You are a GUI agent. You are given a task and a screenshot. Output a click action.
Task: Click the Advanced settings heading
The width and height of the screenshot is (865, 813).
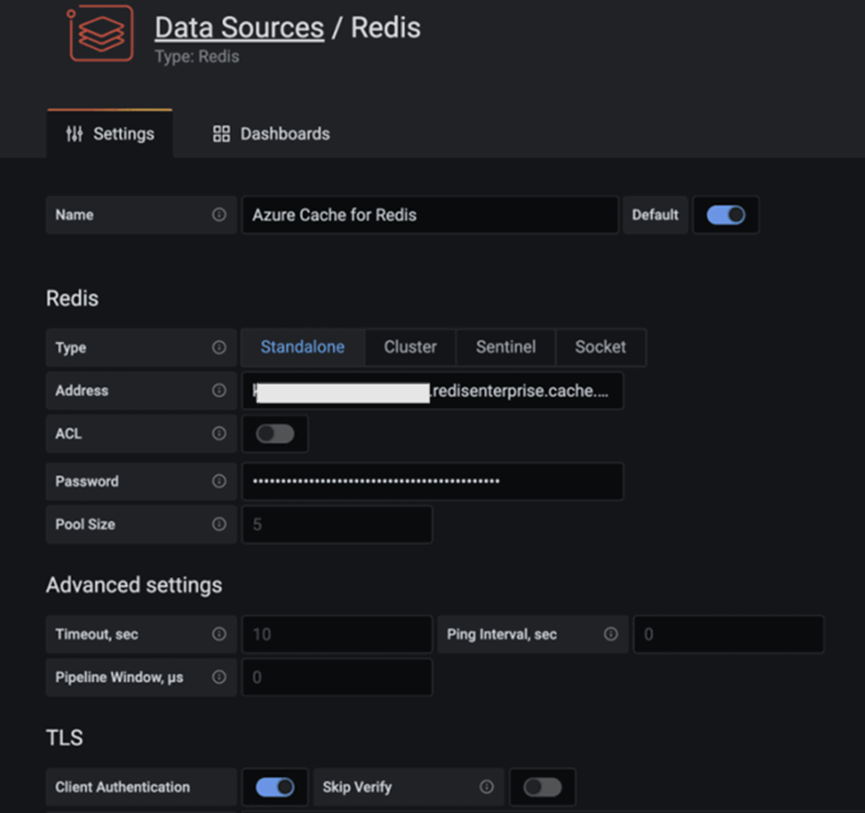[134, 585]
